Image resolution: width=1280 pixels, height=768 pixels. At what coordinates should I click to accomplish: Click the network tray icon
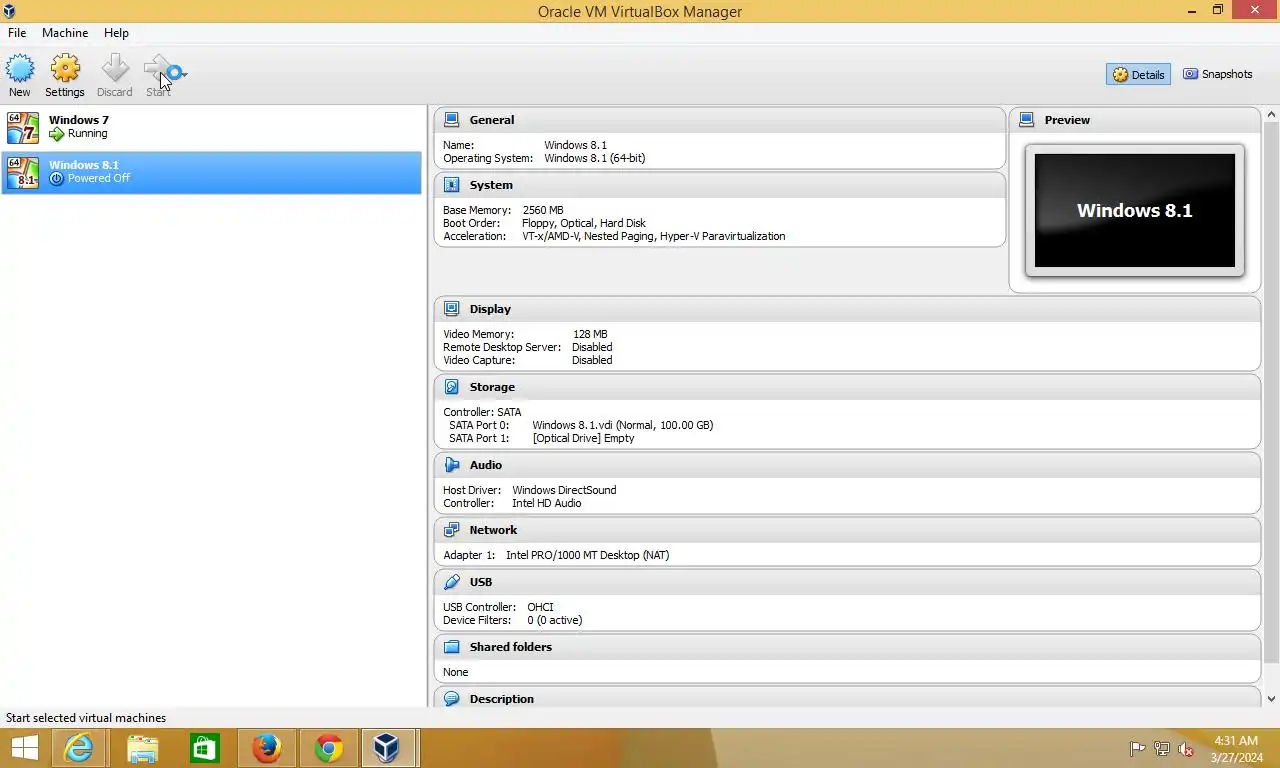click(x=1162, y=749)
